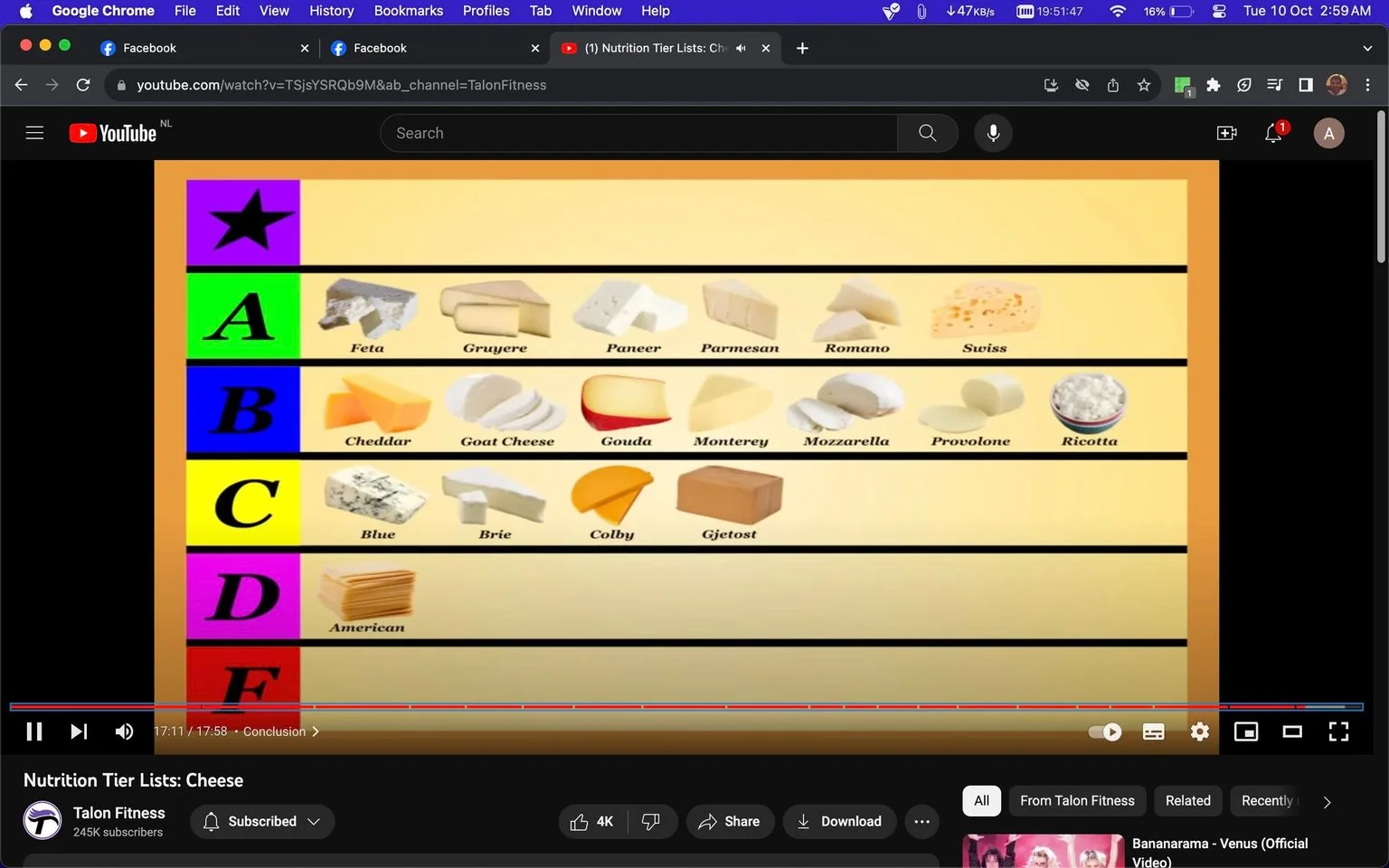This screenshot has height=868, width=1389.
Task: Open Chrome extensions puzzle icon
Action: (1214, 85)
